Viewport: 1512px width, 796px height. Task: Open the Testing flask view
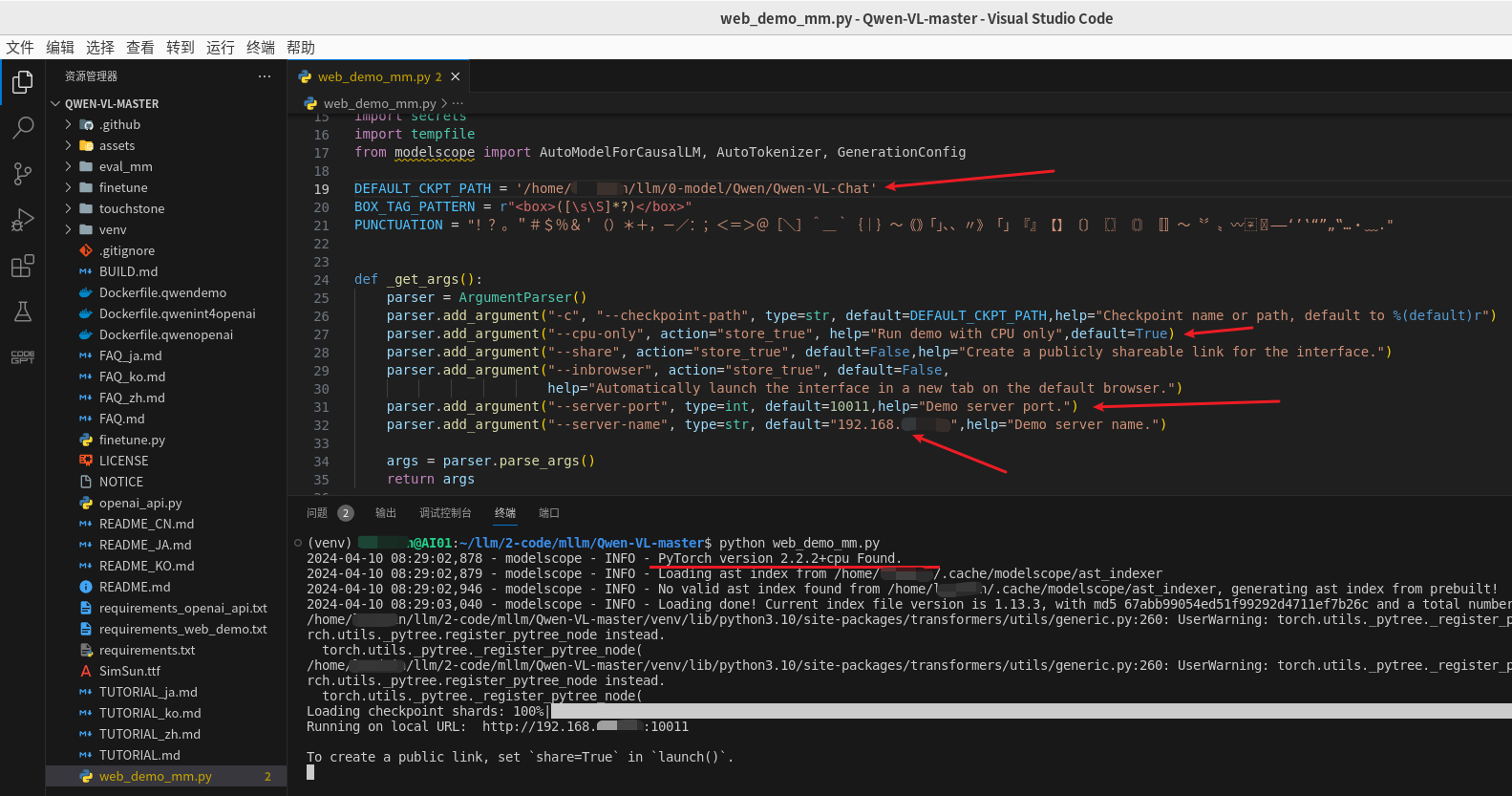coord(23,312)
